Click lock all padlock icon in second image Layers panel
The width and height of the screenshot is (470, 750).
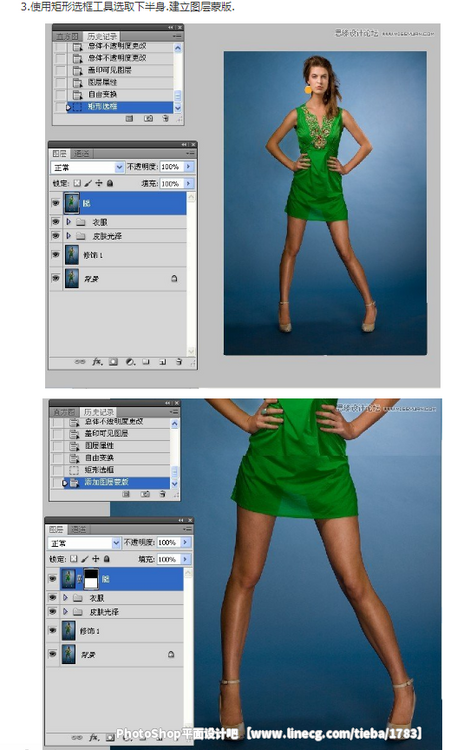(107, 559)
